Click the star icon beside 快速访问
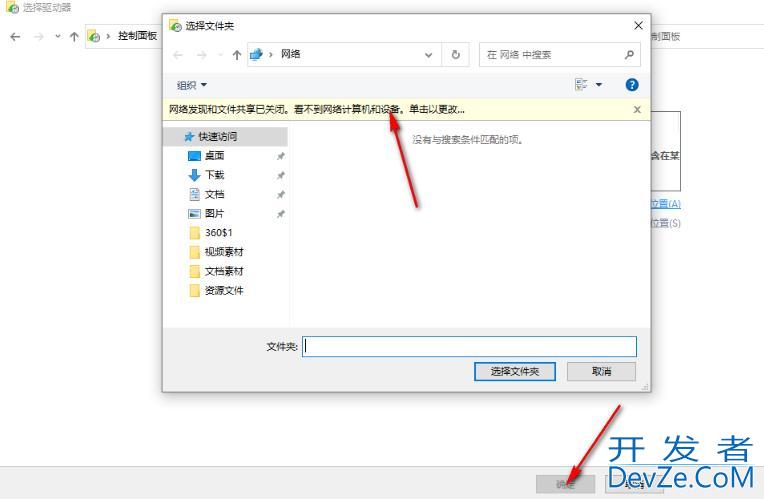Viewport: 764px width, 499px height. coord(189,137)
